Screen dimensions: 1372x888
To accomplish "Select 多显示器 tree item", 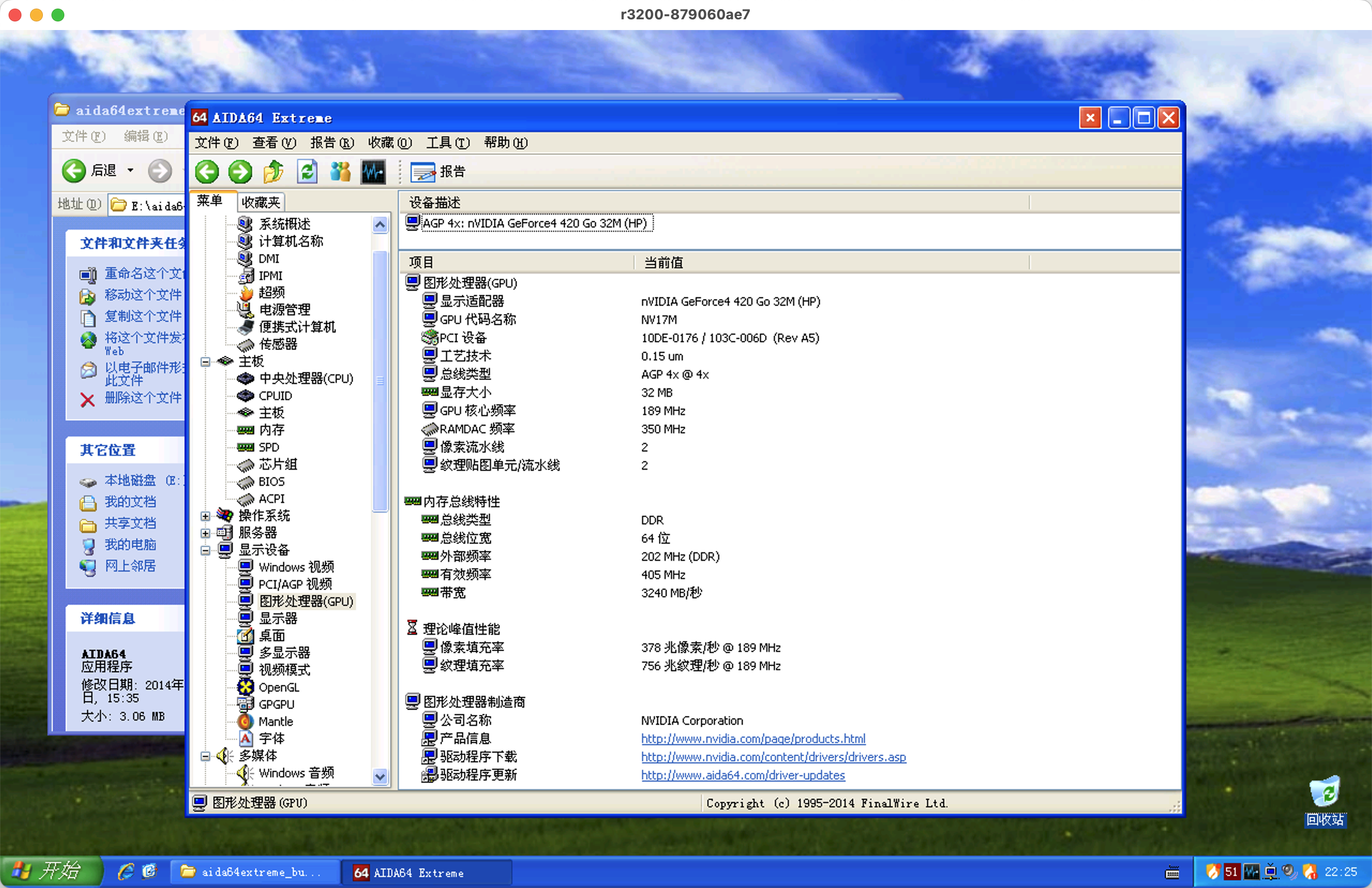I will (x=284, y=653).
